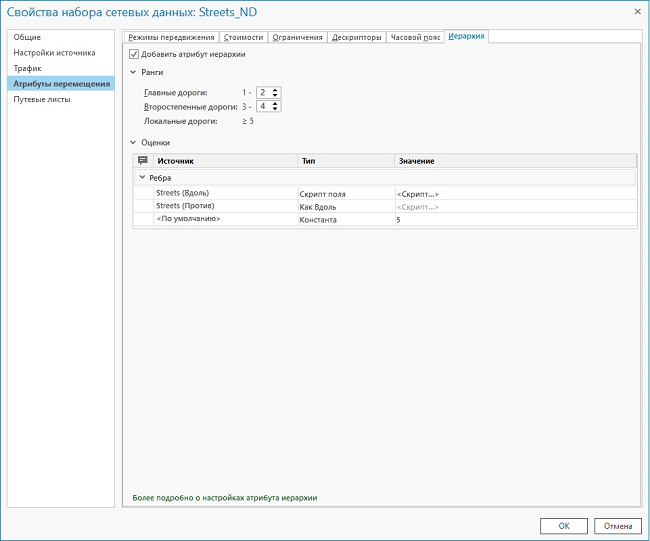This screenshot has height=541, width=650.
Task: Uncheck Добавить атрибут иерархии checkbox
Action: click(135, 54)
